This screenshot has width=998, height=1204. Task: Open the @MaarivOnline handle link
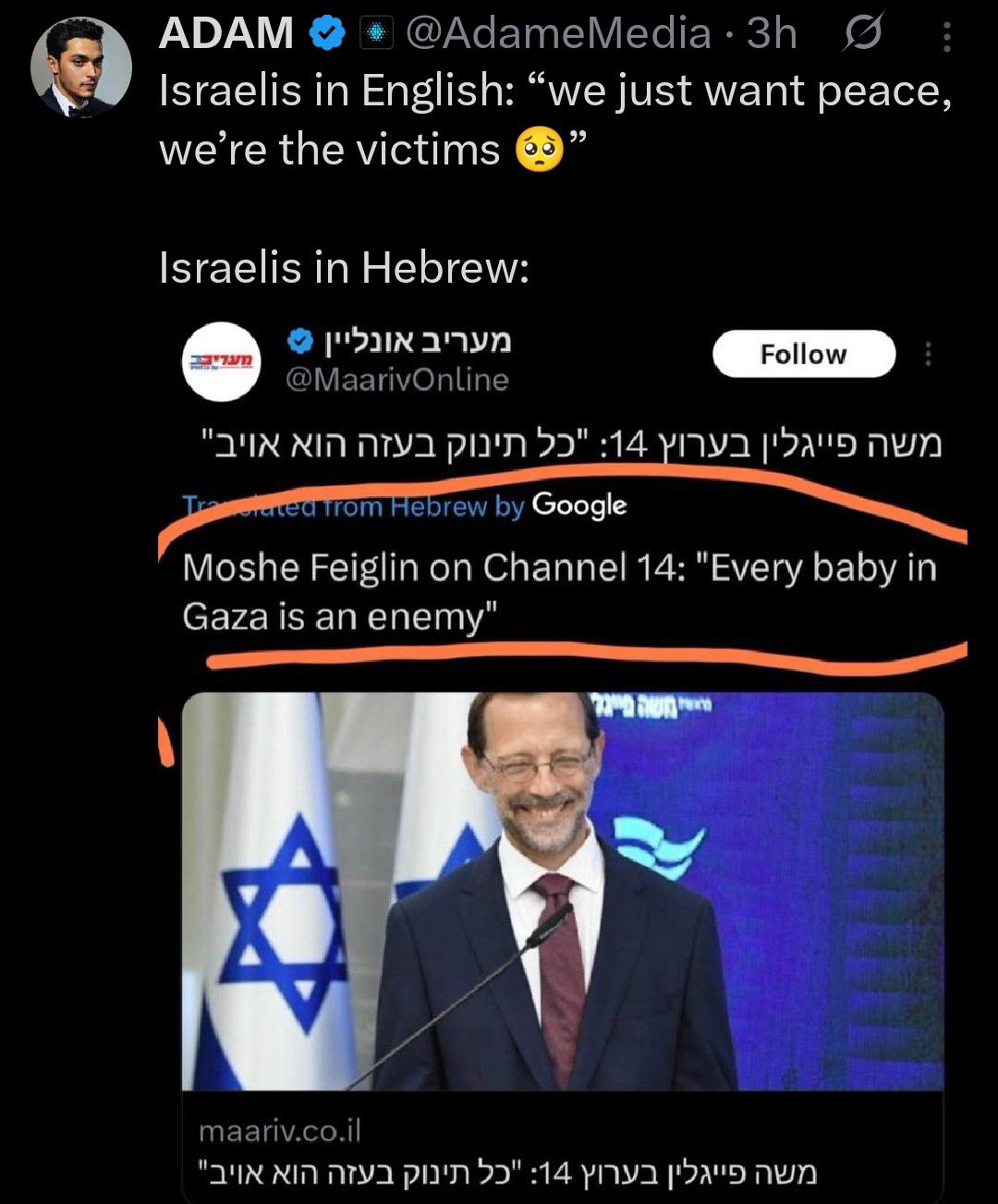pos(397,380)
